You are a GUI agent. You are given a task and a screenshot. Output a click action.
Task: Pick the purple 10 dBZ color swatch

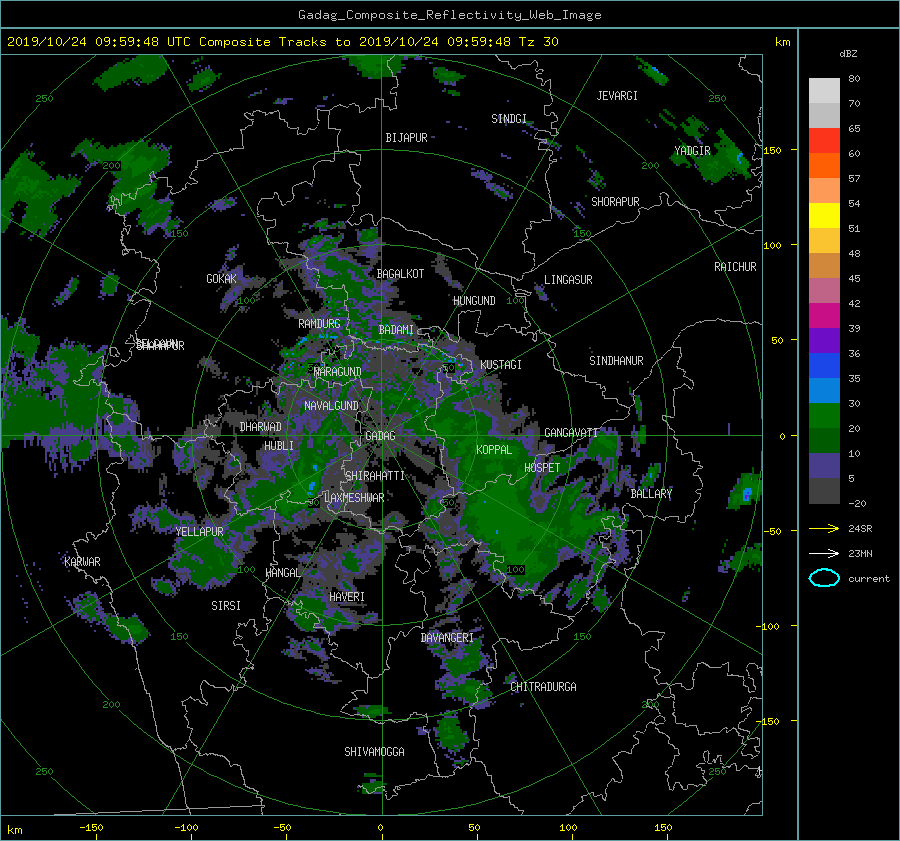coord(824,466)
